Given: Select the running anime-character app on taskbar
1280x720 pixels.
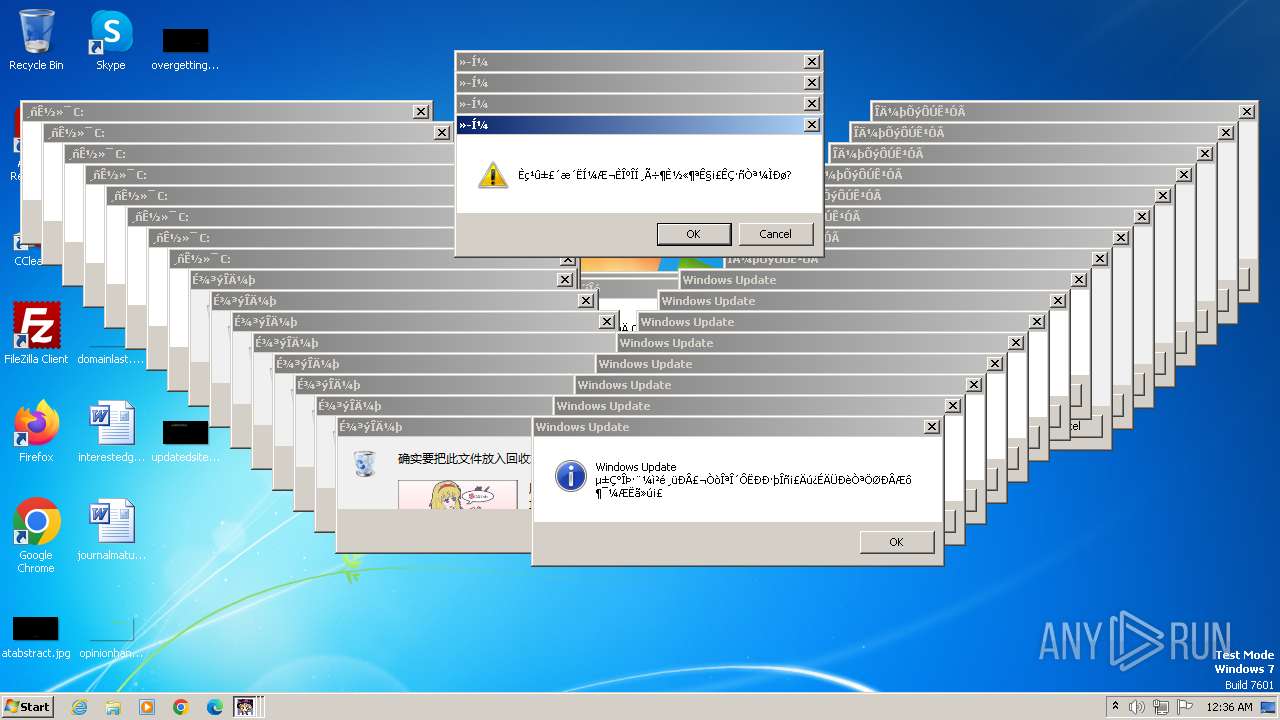Looking at the screenshot, I should coord(246,707).
